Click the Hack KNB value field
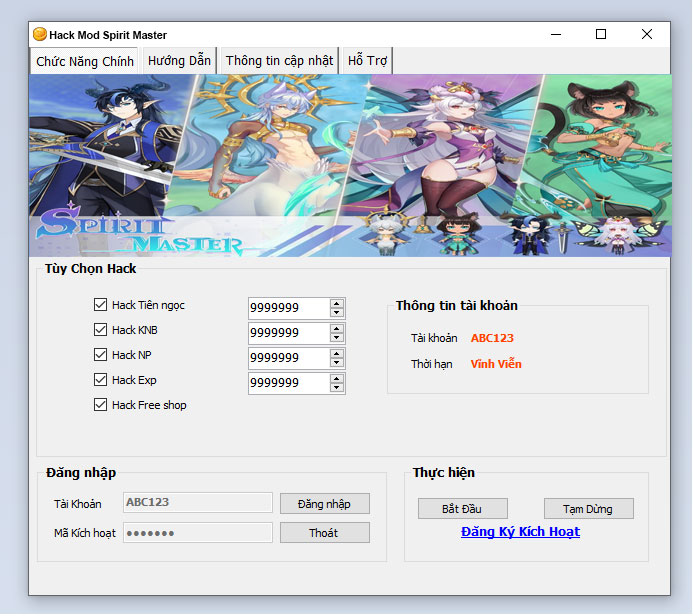Viewport: 693px width, 616px height. coord(289,333)
